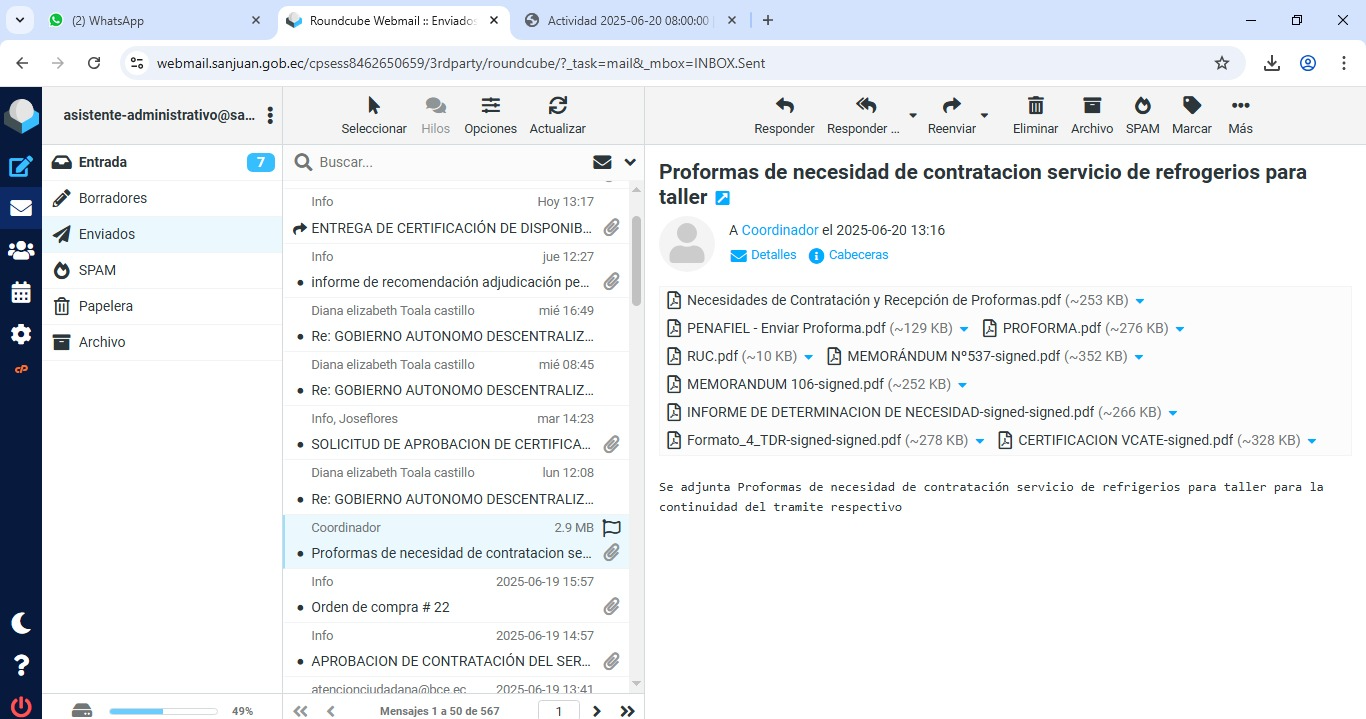Screen dimensions: 1366x719
Task: Open the RUC.pdf attachment
Action: [712, 356]
